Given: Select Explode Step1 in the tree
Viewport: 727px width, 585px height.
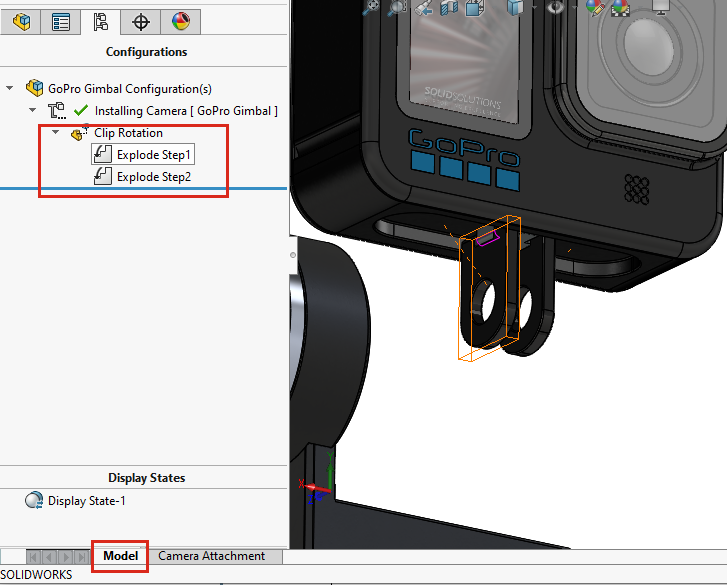Looking at the screenshot, I should 153,155.
